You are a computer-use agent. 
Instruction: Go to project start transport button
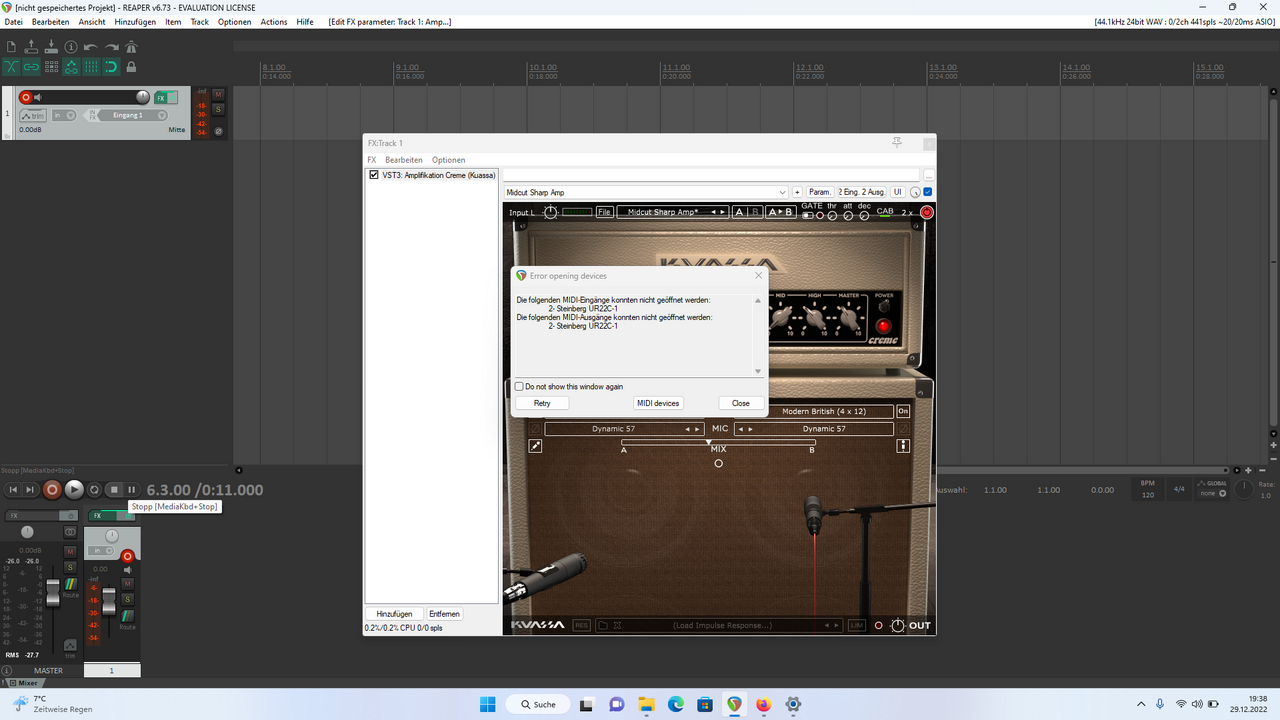(x=13, y=490)
